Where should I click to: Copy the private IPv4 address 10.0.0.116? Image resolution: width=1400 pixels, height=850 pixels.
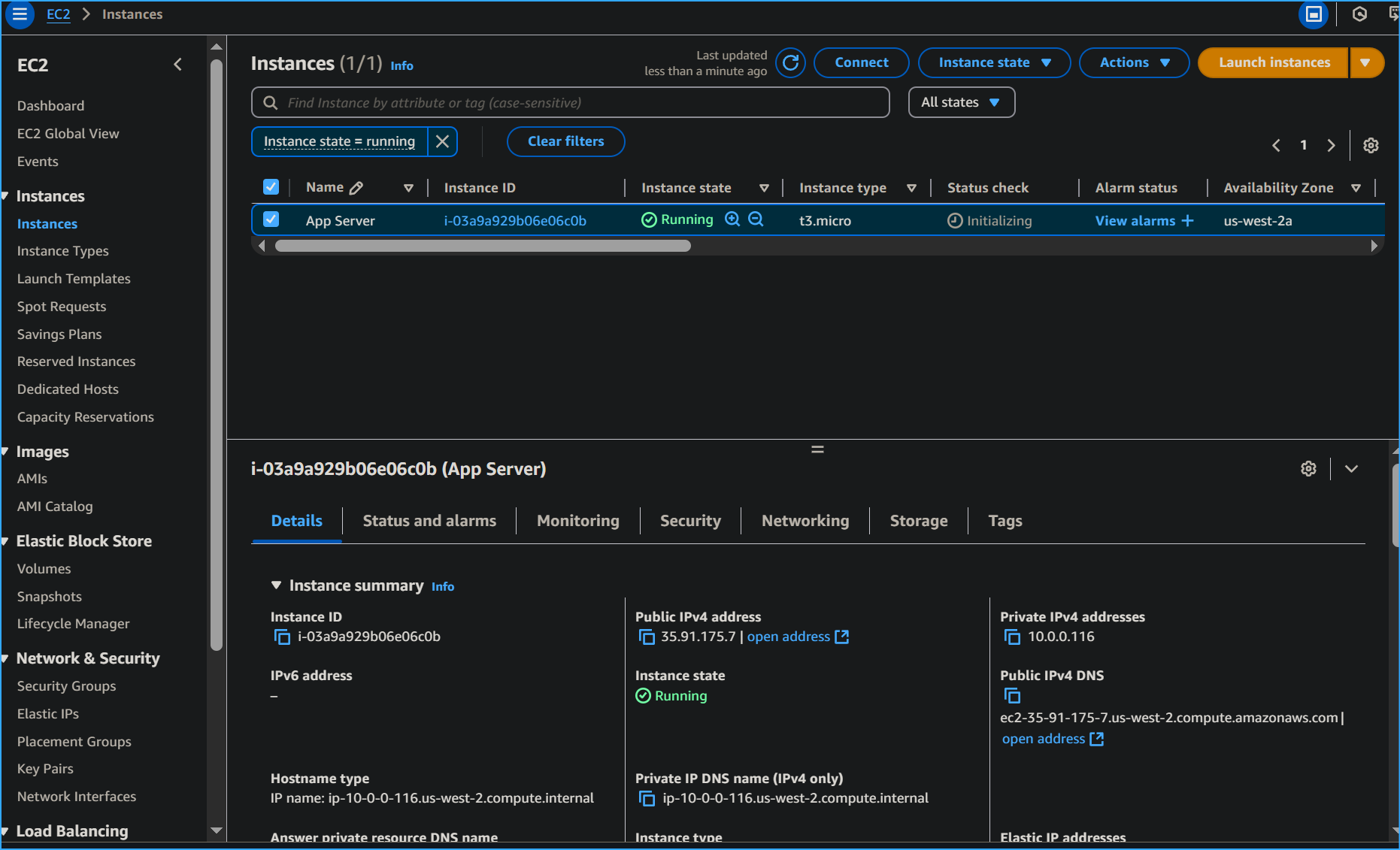[1013, 637]
